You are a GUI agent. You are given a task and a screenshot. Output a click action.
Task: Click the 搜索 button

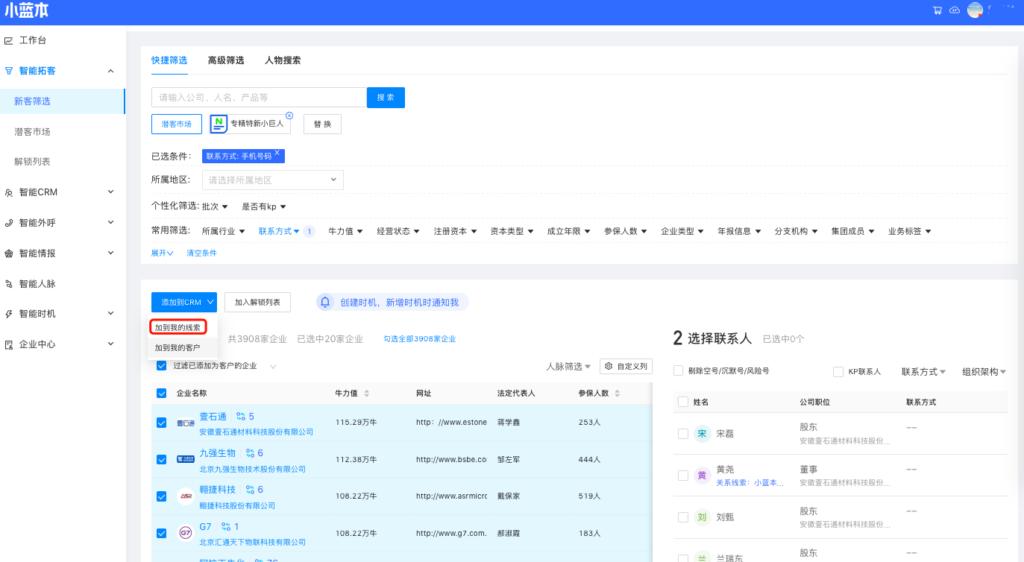386,97
